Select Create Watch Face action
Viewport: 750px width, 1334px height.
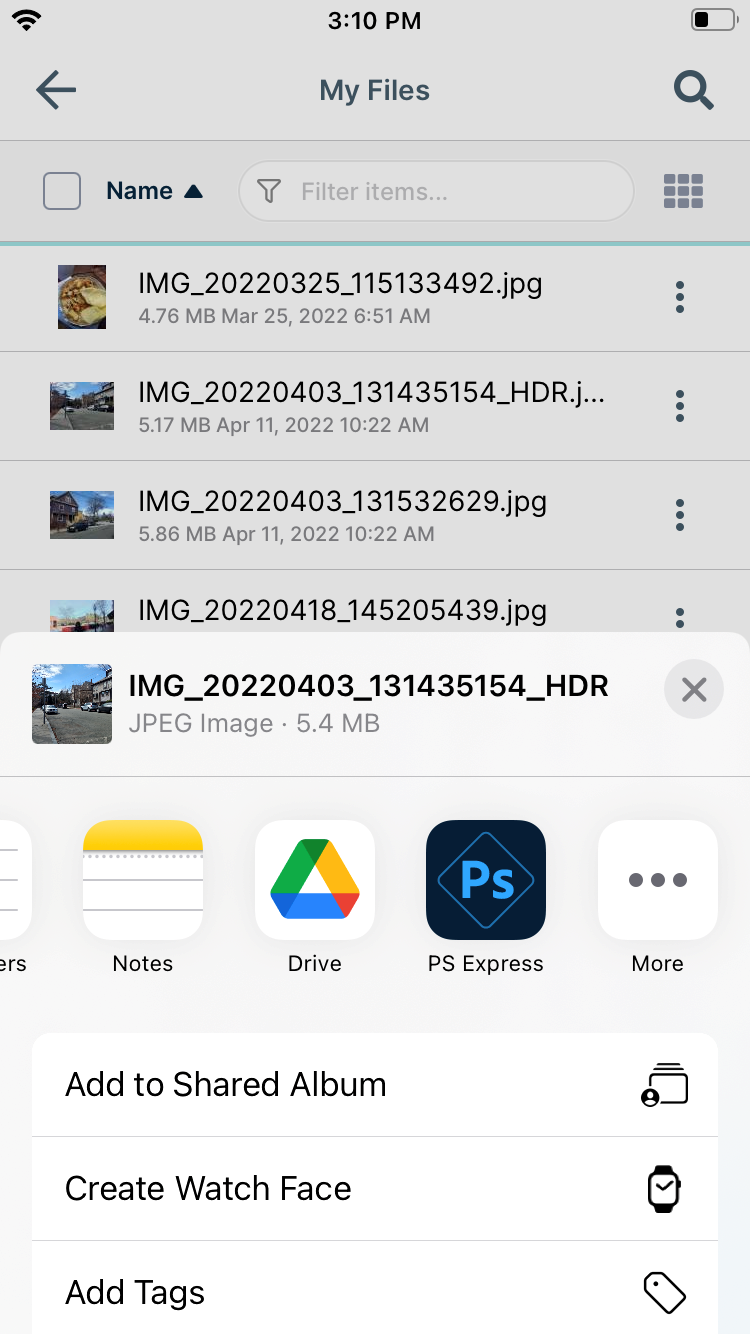pos(375,1189)
